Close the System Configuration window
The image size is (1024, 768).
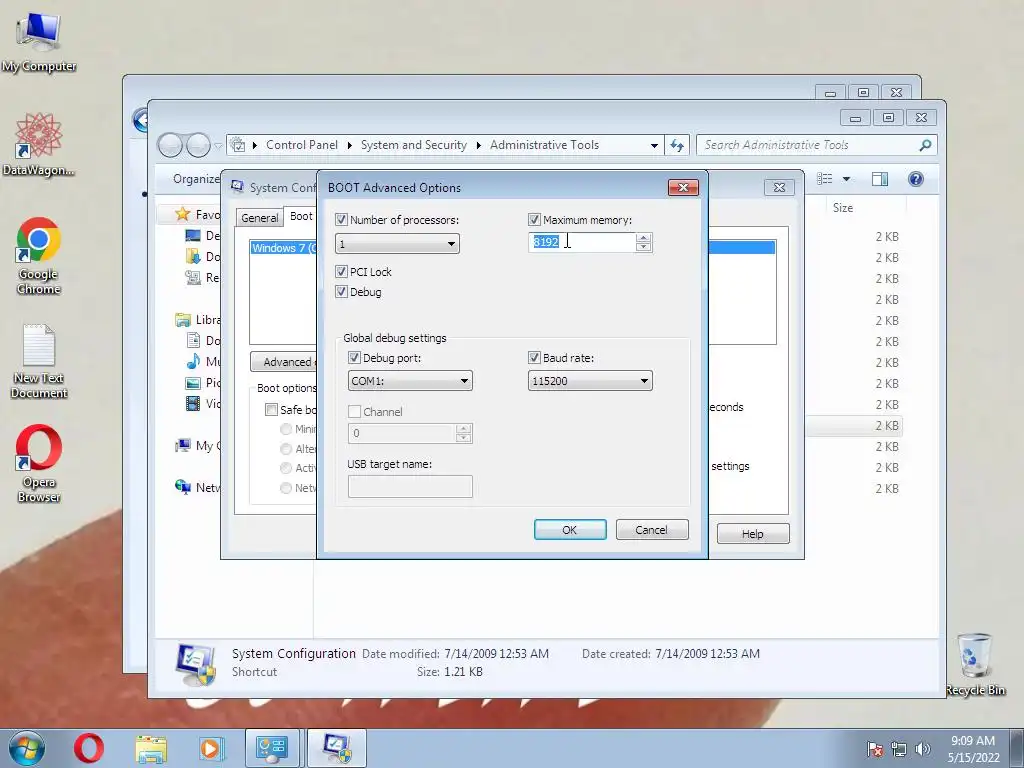point(779,187)
